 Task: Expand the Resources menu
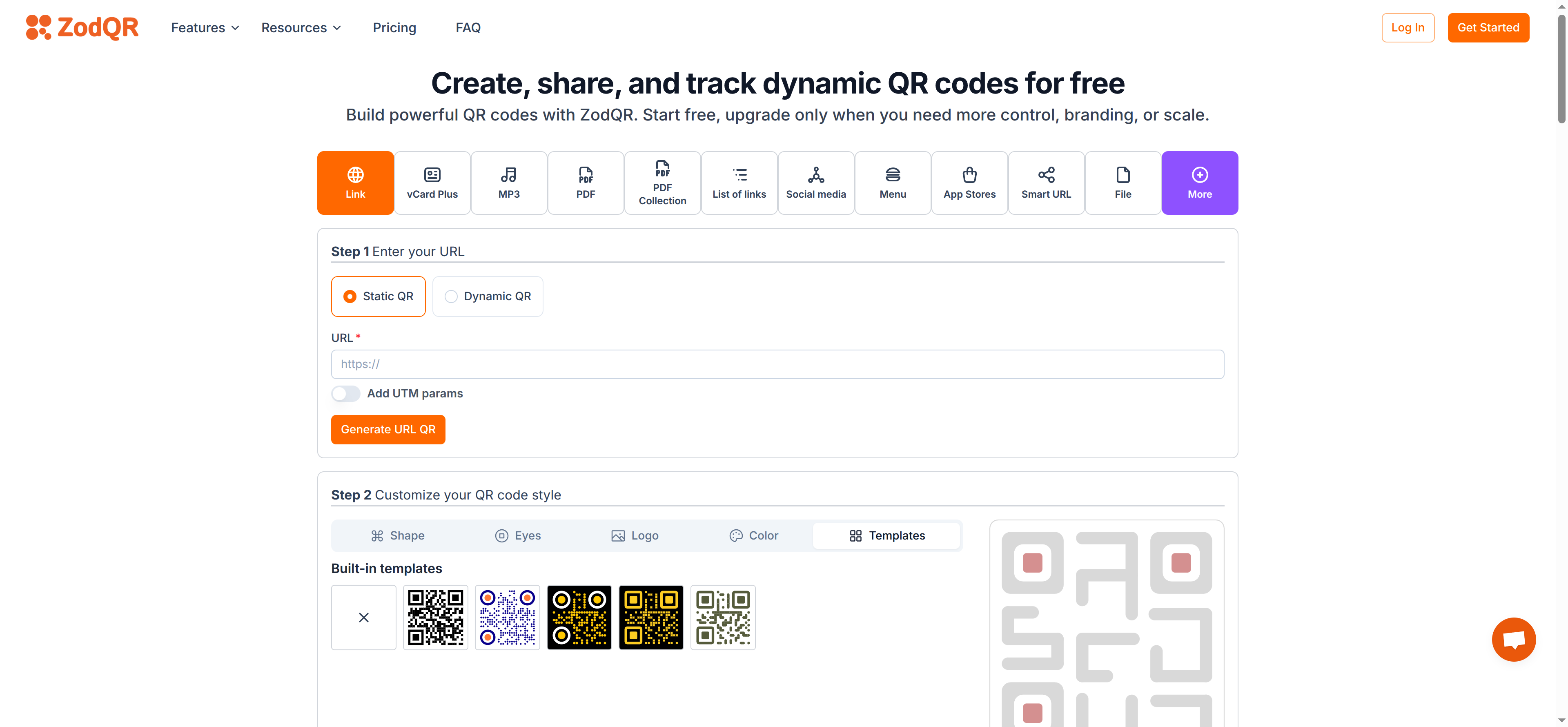click(301, 27)
